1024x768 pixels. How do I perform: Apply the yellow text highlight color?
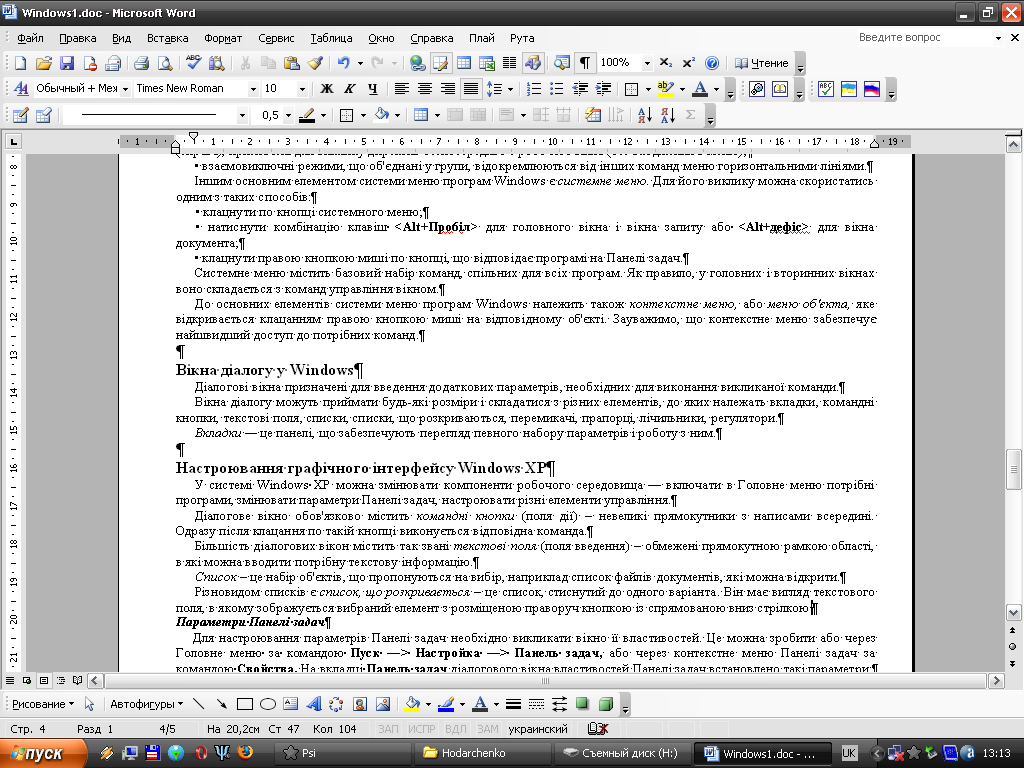click(665, 89)
